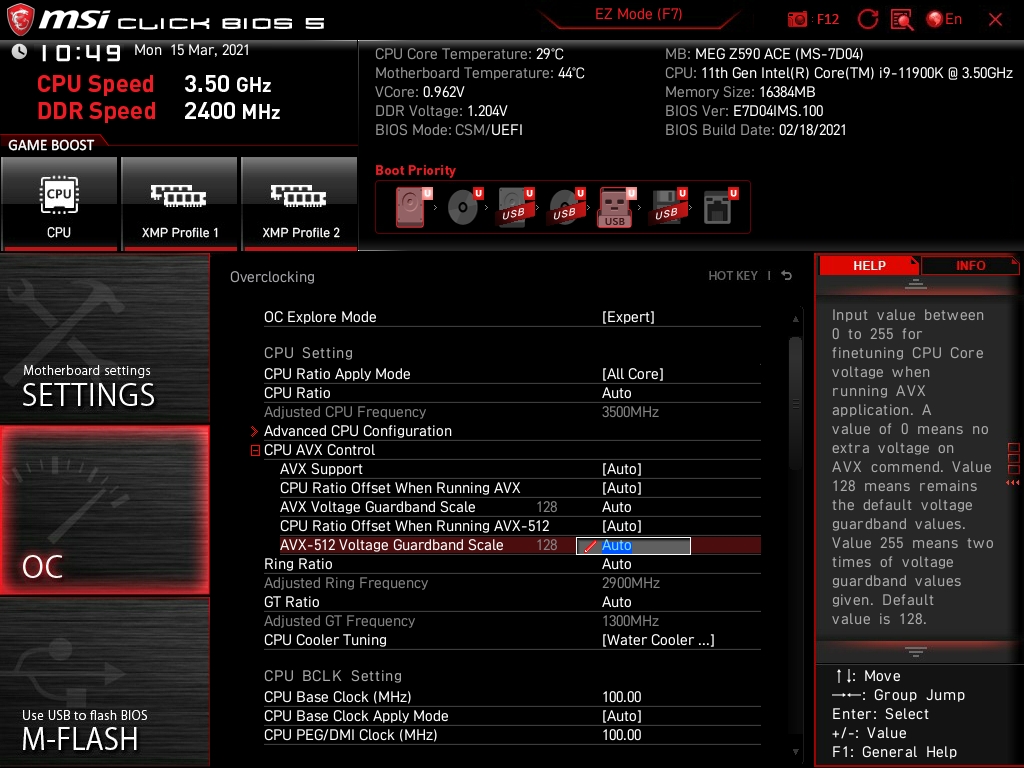Click the help panel bottom handle
Screen dimensions: 1024x768
tap(916, 652)
